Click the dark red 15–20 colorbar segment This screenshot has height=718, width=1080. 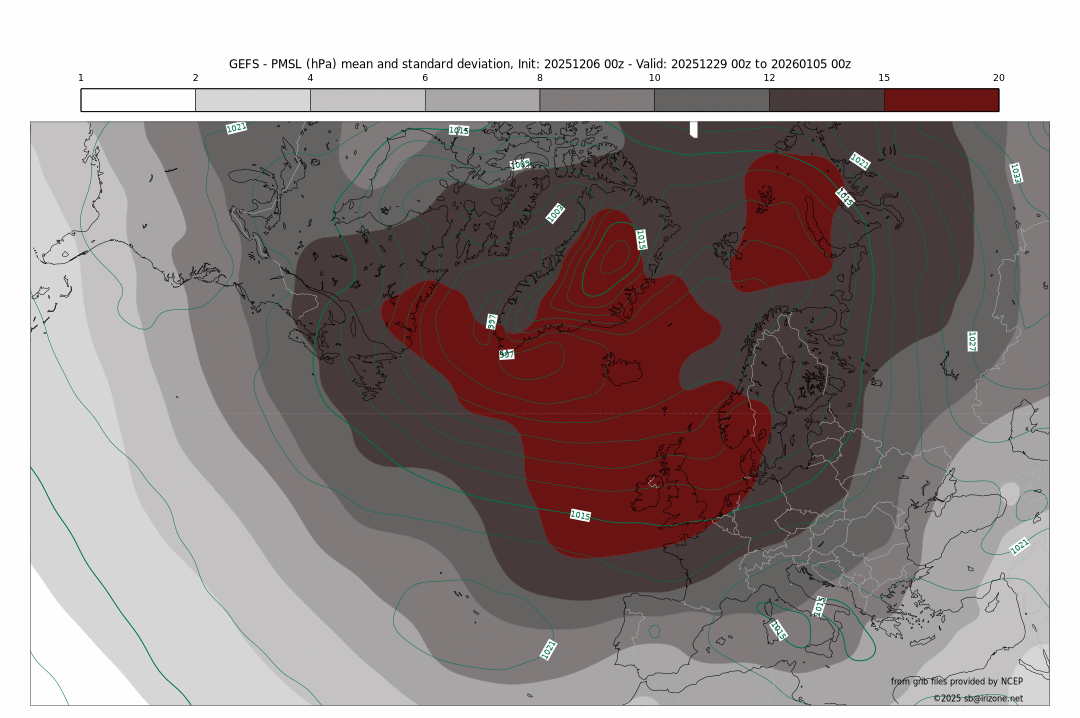click(941, 100)
